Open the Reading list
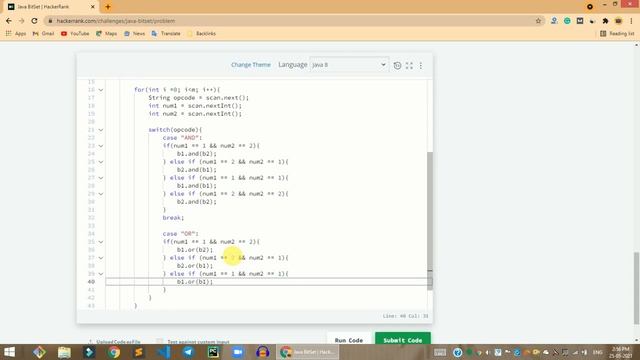The width and height of the screenshot is (640, 360). [617, 33]
